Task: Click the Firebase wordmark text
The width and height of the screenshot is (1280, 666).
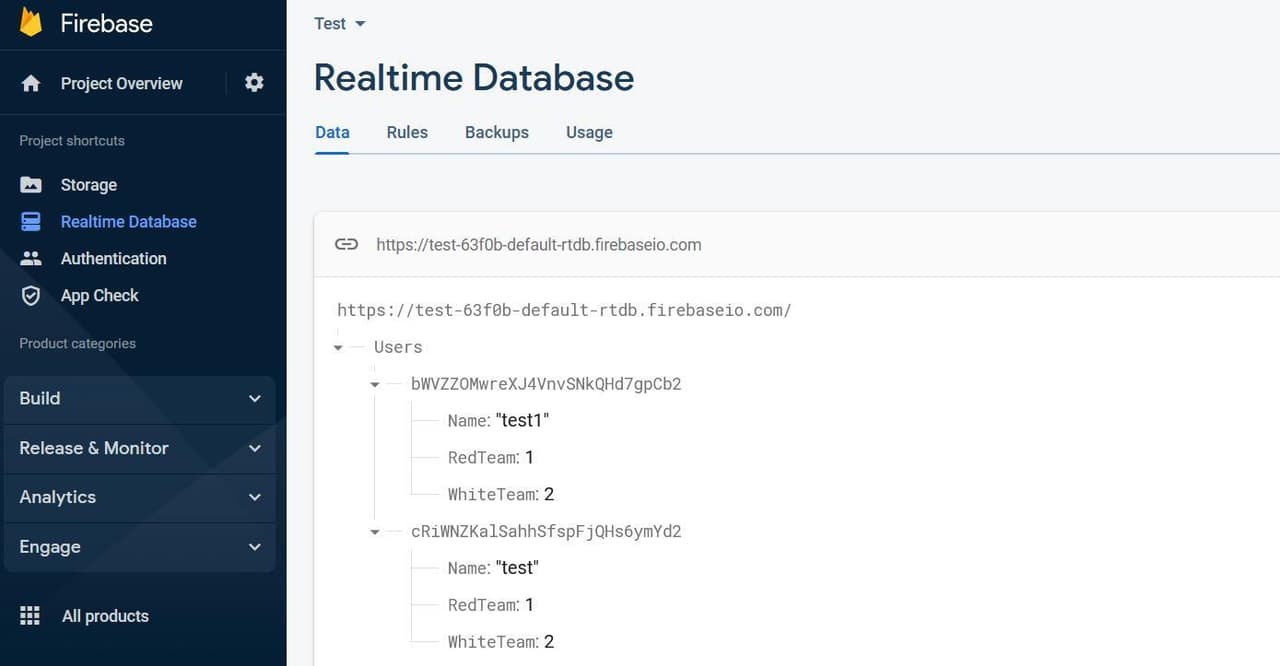Action: tap(106, 23)
